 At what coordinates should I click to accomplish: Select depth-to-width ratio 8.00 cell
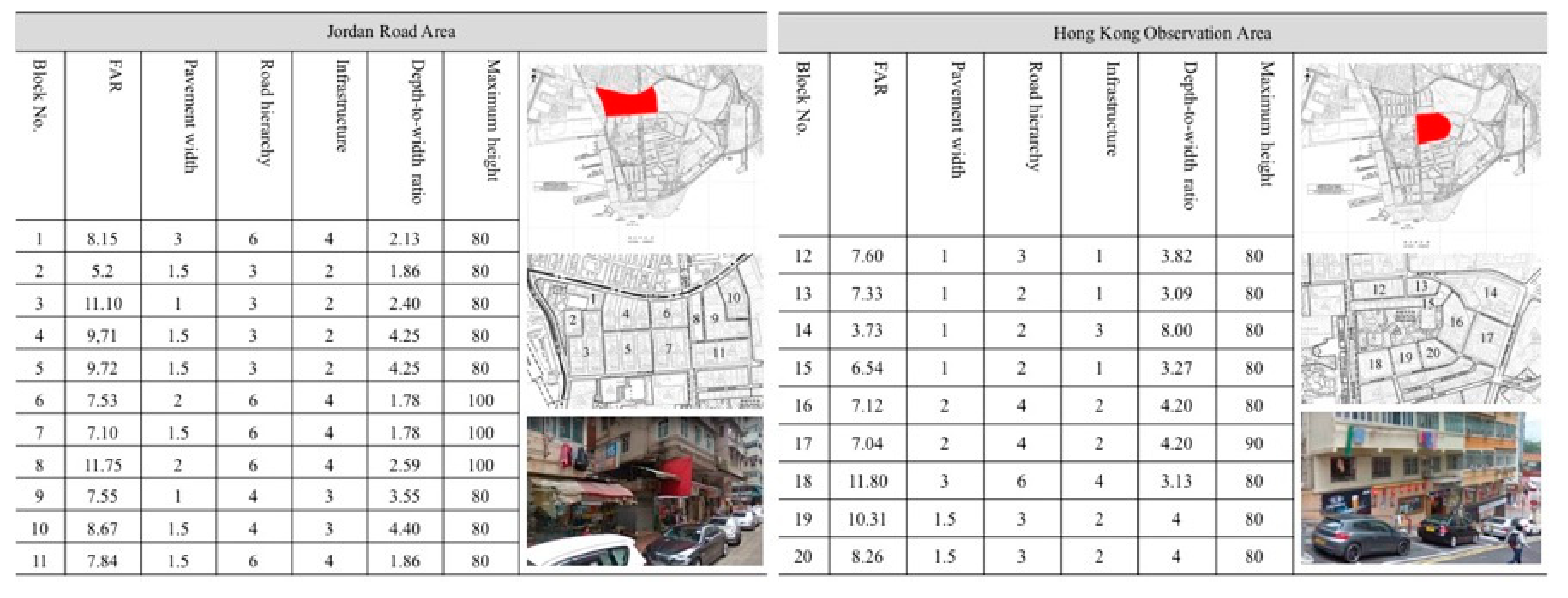coord(1176,330)
